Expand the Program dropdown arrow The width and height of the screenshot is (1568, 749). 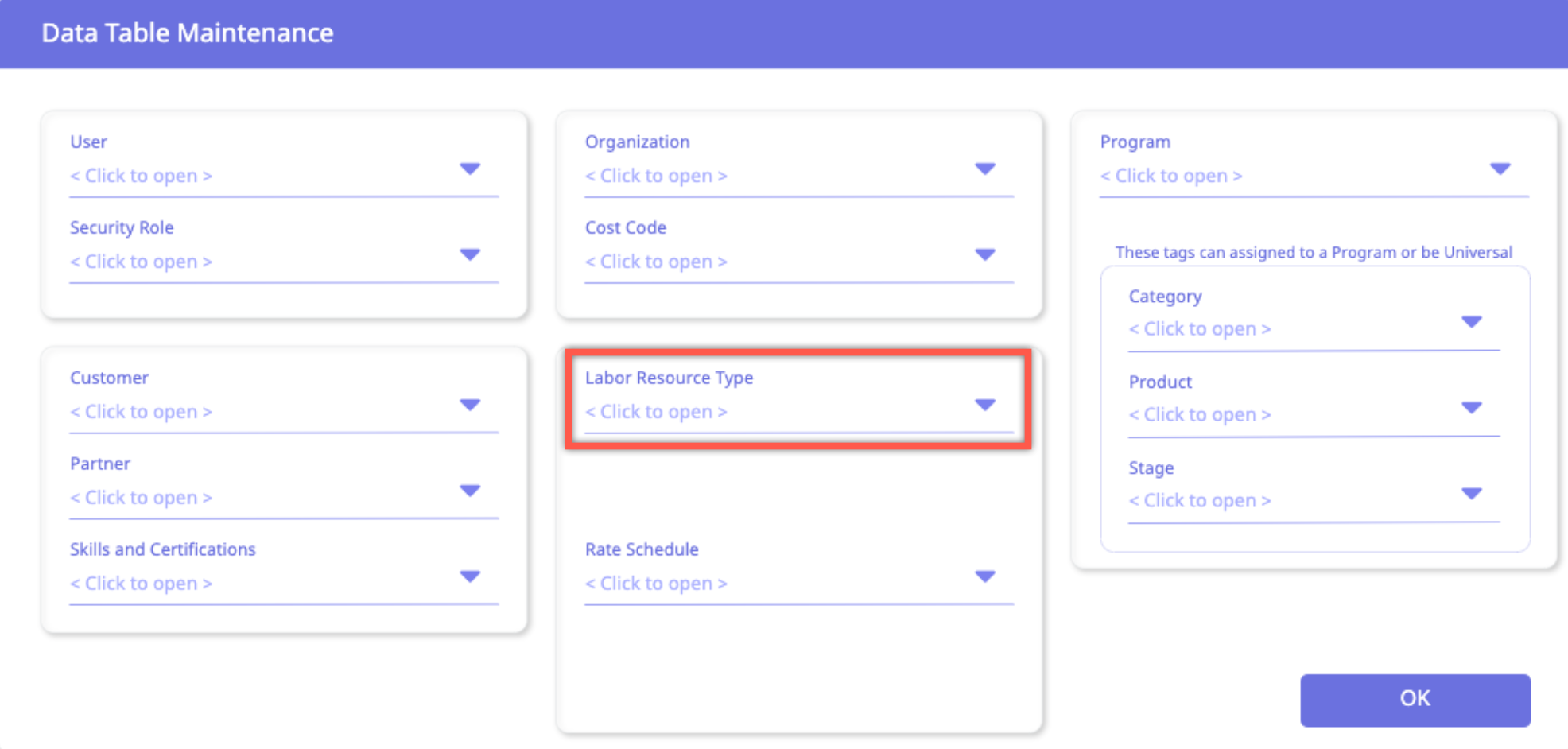tap(1500, 169)
